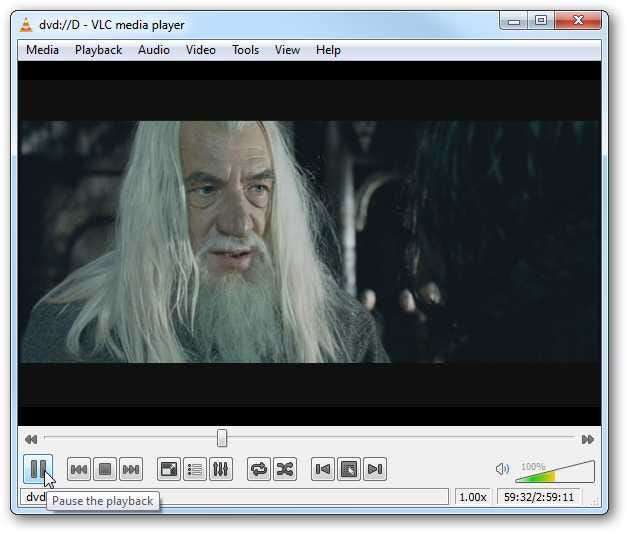Open the DVD menu
The height and width of the screenshot is (533, 627).
click(x=349, y=469)
